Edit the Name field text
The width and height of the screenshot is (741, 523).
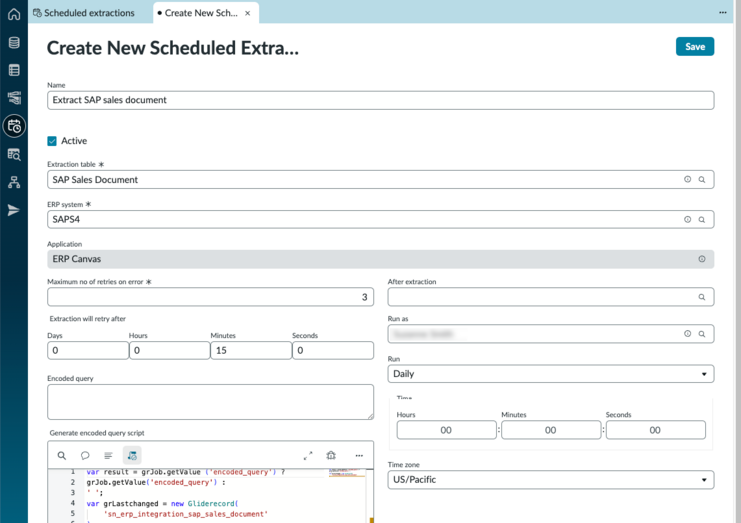(380, 100)
